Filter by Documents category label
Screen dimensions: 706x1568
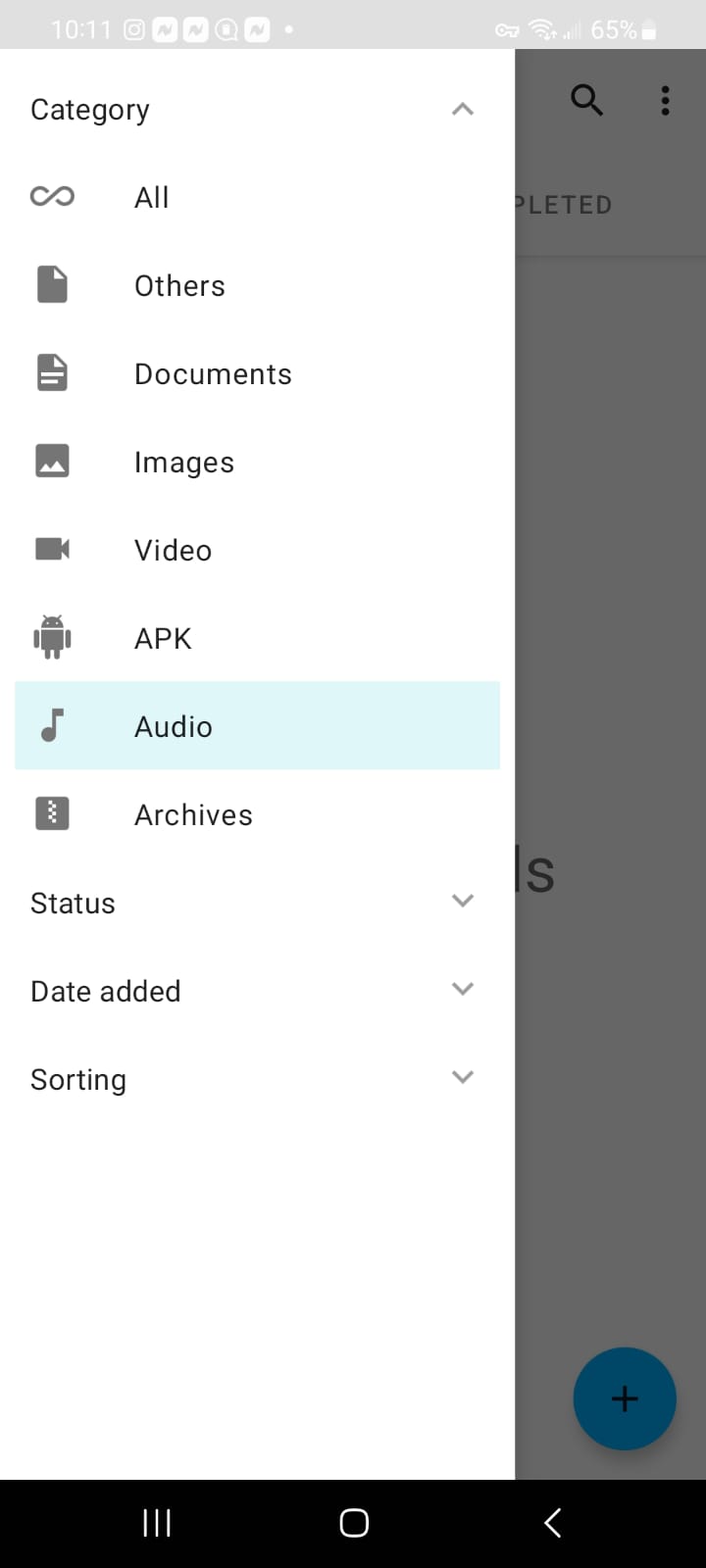(x=213, y=374)
